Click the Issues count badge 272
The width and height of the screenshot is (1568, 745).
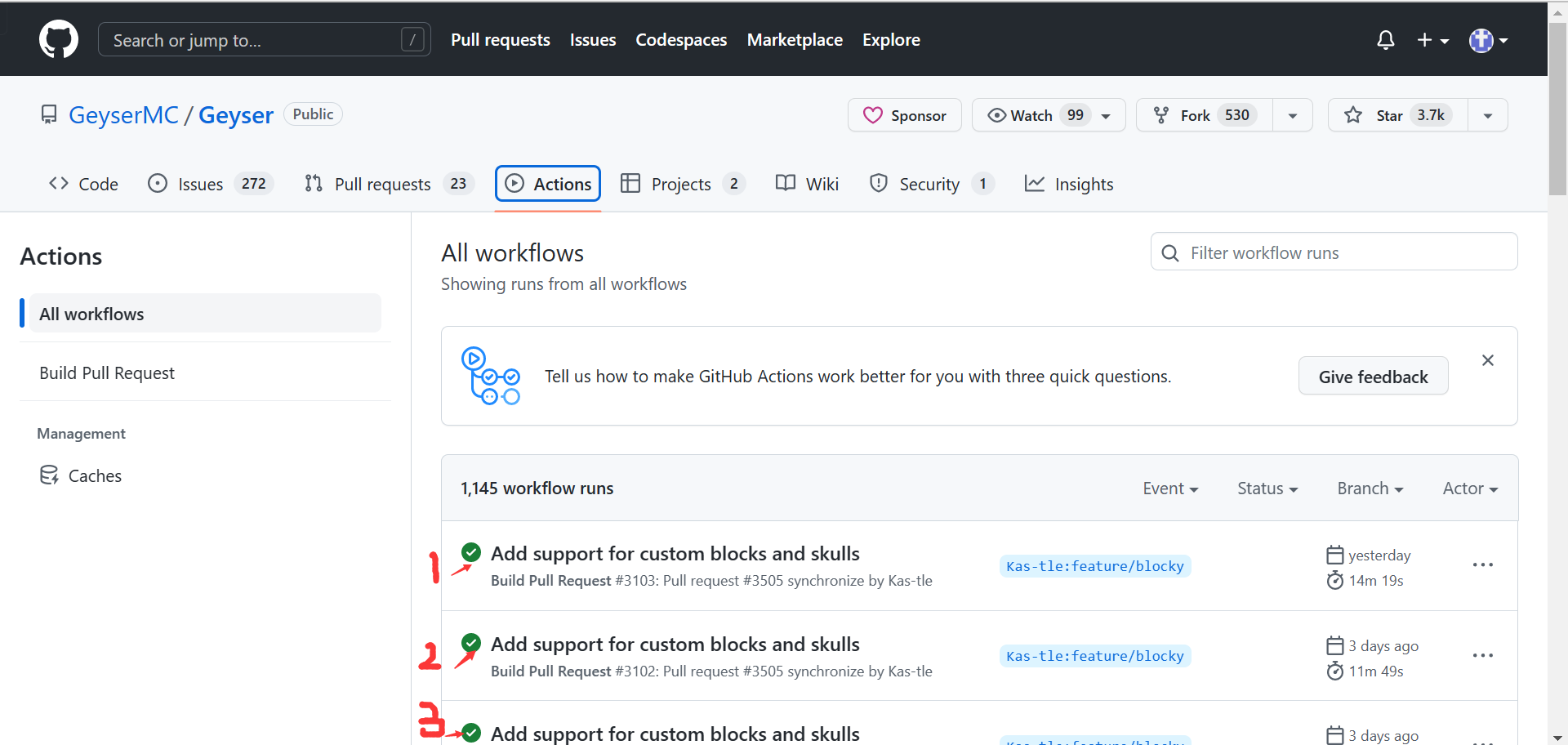tap(253, 184)
